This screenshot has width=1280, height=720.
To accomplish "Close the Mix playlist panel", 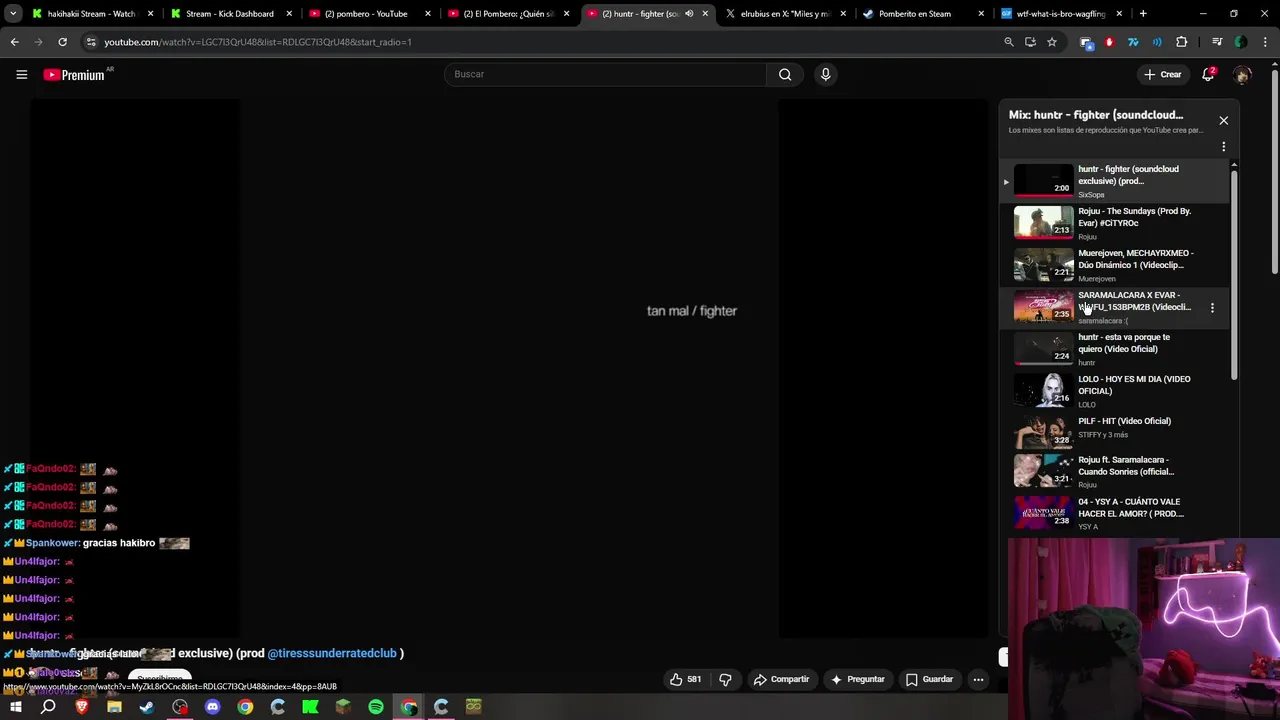I will click(1223, 120).
